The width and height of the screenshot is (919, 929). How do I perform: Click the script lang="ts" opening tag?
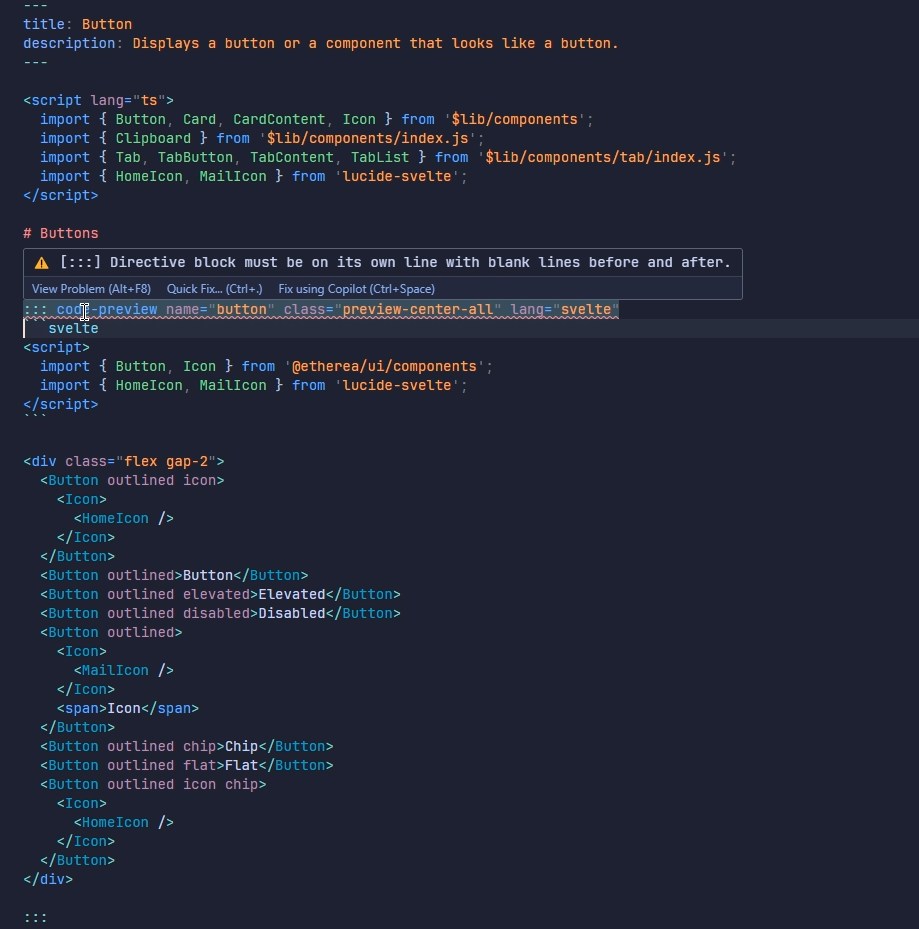[x=98, y=100]
